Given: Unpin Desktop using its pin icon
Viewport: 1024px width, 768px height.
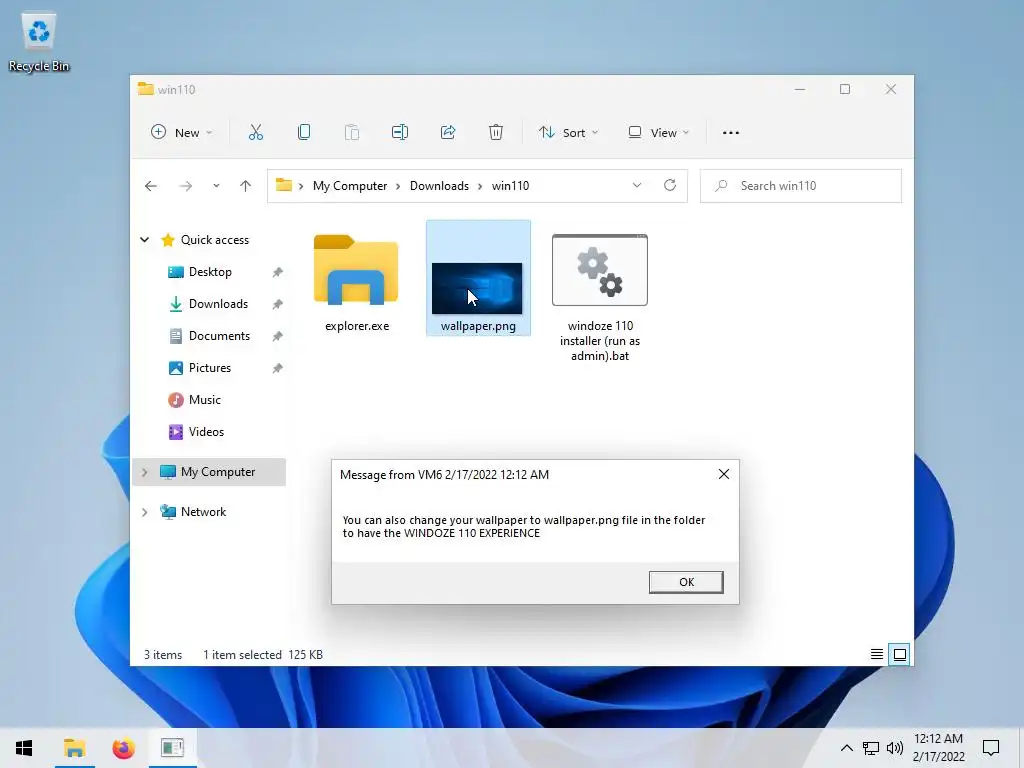Looking at the screenshot, I should click(278, 272).
